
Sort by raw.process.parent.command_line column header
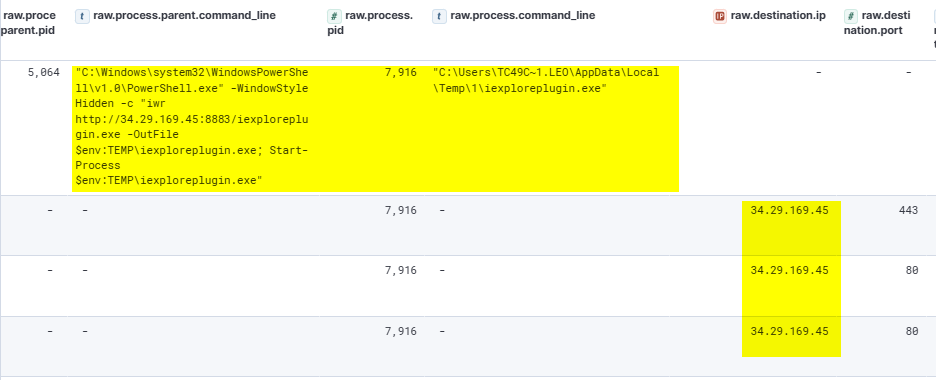point(184,16)
